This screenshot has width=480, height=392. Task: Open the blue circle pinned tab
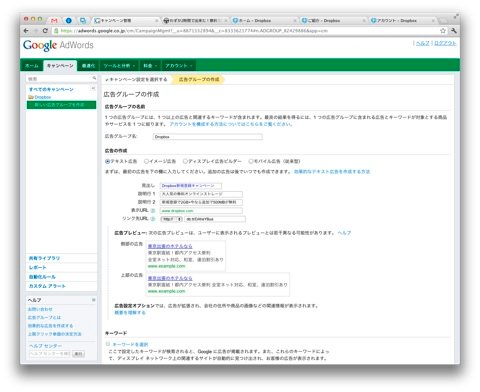pyautogui.click(x=69, y=21)
